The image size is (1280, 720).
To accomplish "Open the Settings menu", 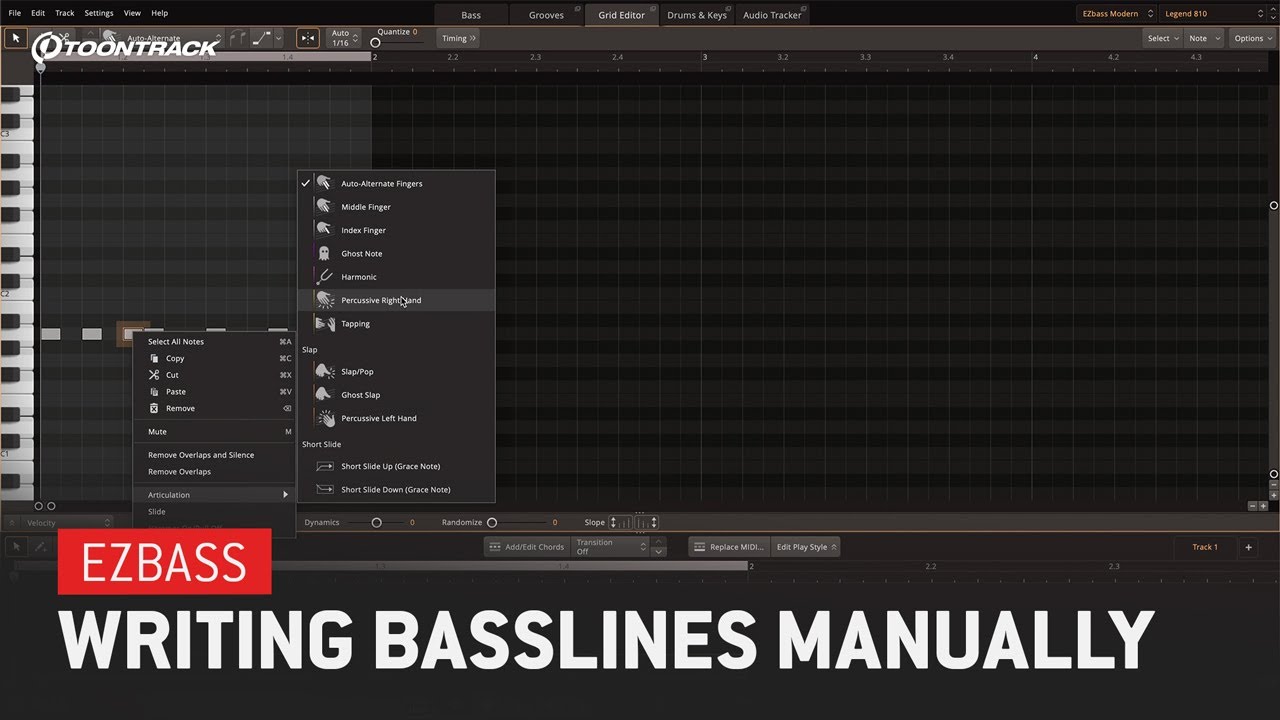I will click(99, 13).
